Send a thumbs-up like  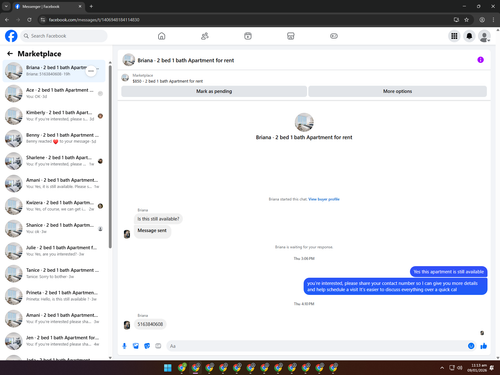click(484, 346)
